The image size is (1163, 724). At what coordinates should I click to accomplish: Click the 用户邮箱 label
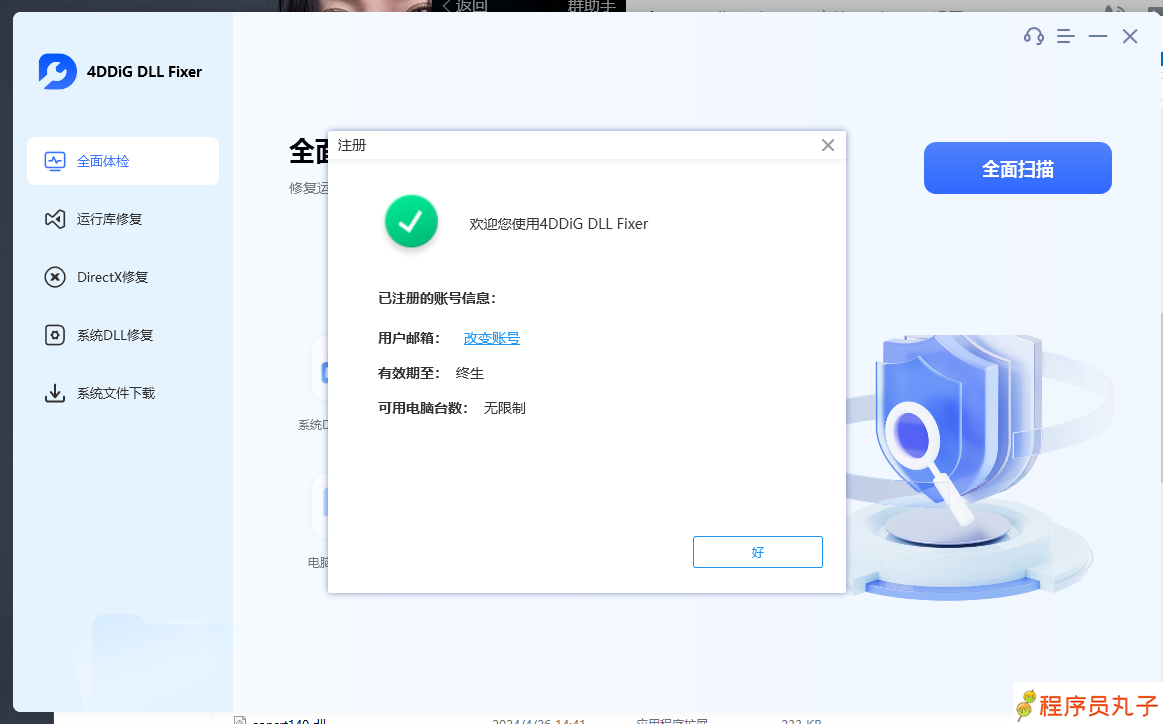(x=409, y=338)
